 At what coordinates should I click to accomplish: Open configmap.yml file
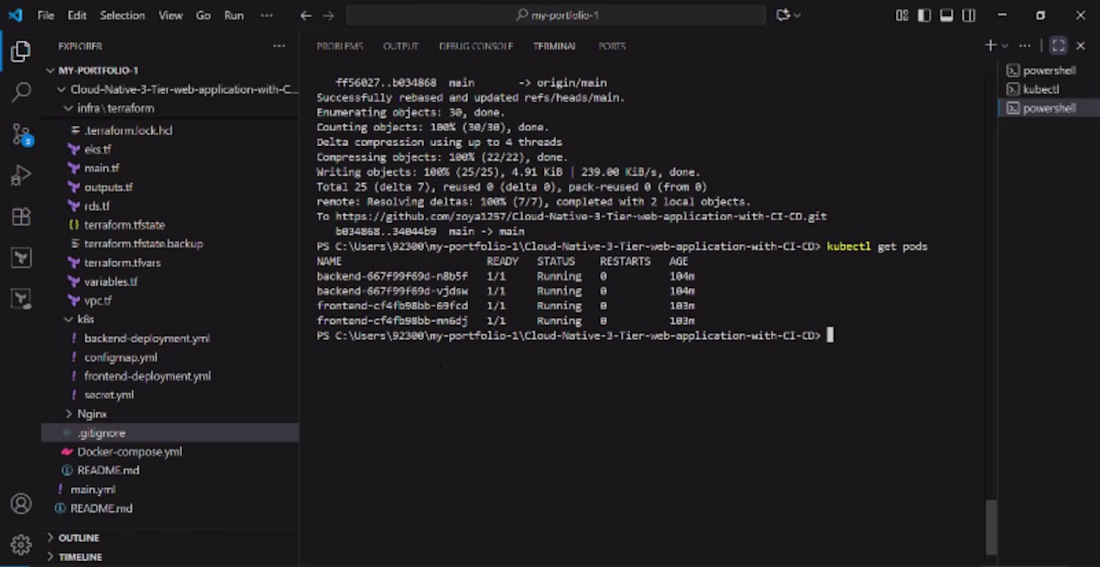pyautogui.click(x=121, y=357)
